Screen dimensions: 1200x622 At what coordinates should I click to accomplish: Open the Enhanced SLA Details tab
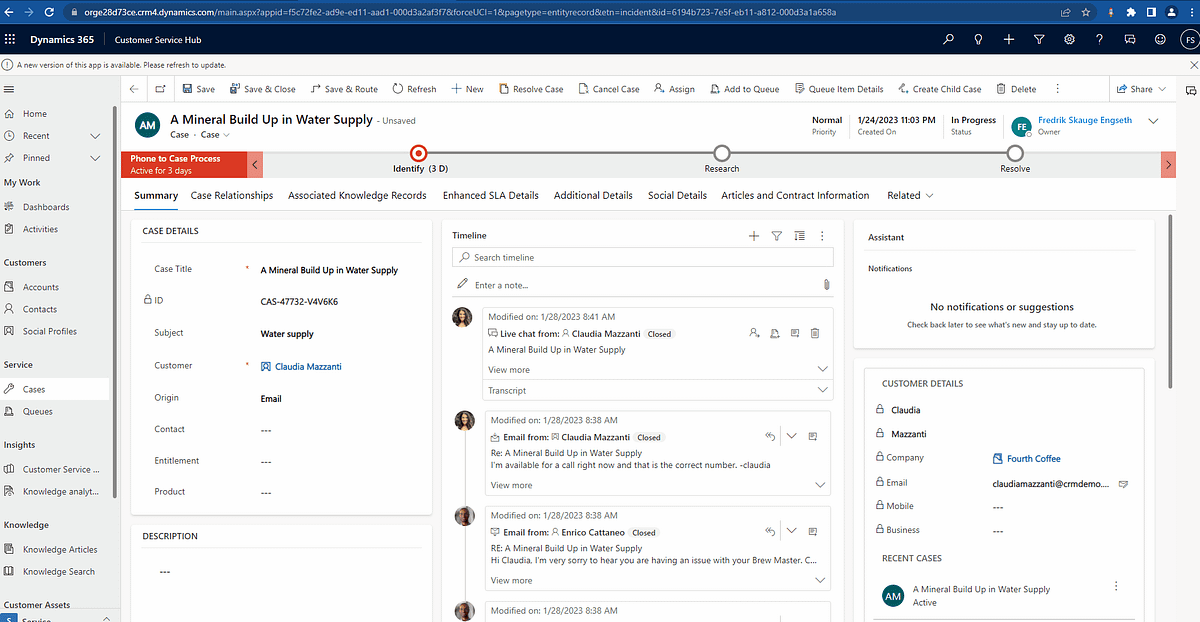pos(490,195)
